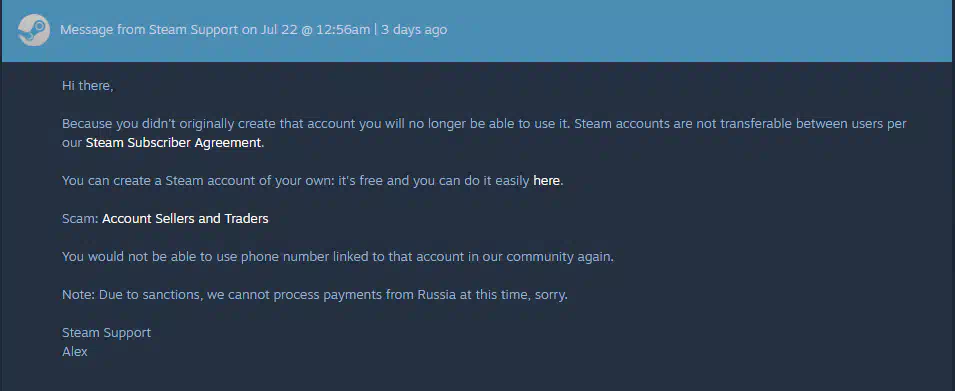Screen dimensions: 955x391
Task: Open the Steam Subscriber Agreement link
Action: tap(173, 143)
